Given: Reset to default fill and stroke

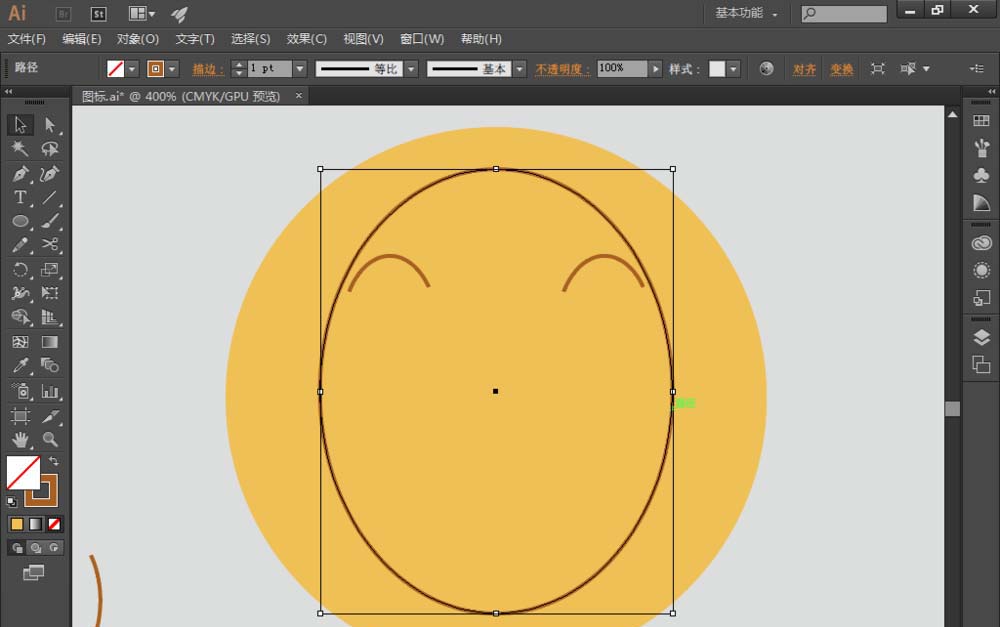Looking at the screenshot, I should tap(11, 501).
